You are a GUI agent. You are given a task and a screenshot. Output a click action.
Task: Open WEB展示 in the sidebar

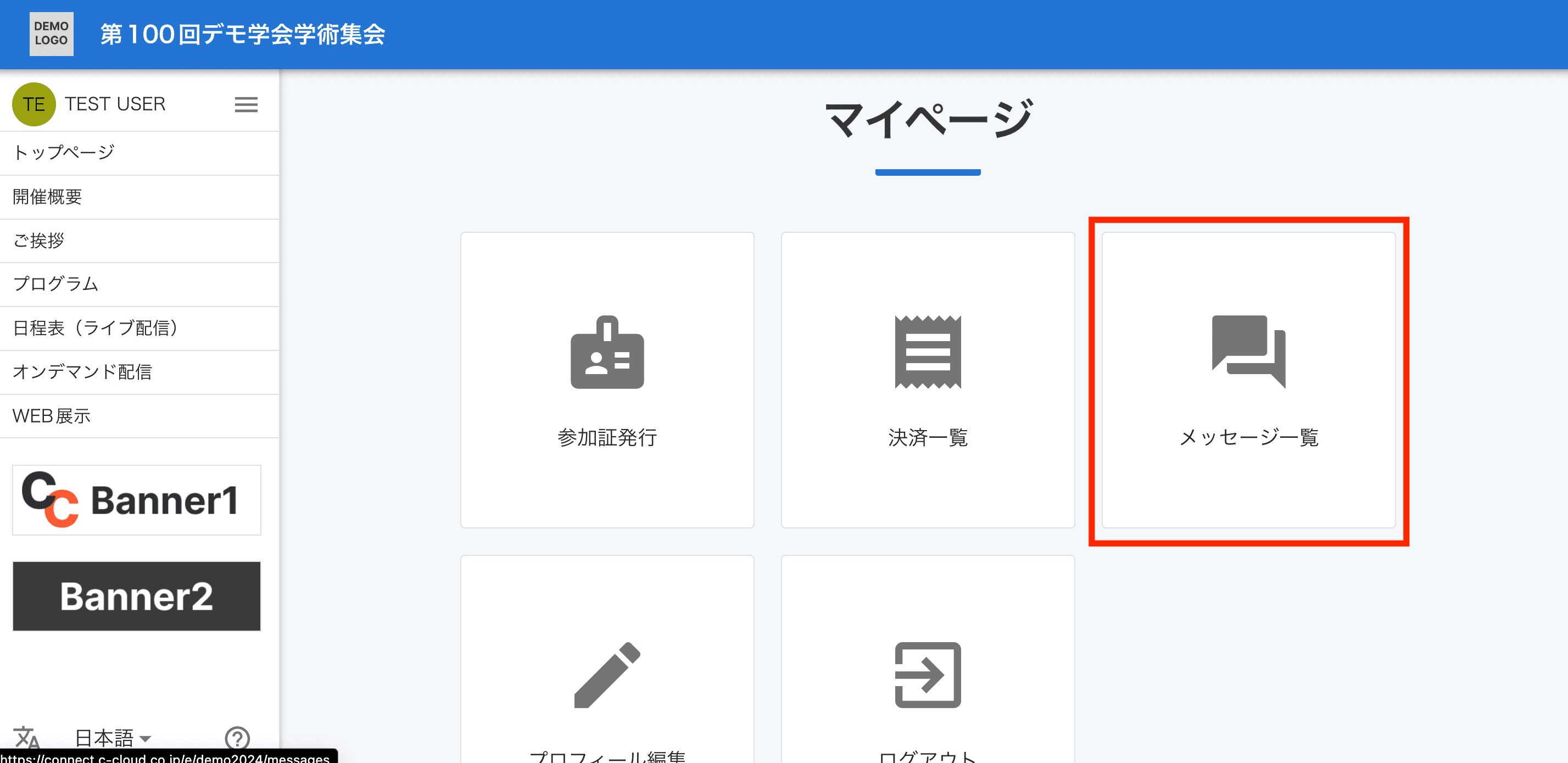point(139,416)
